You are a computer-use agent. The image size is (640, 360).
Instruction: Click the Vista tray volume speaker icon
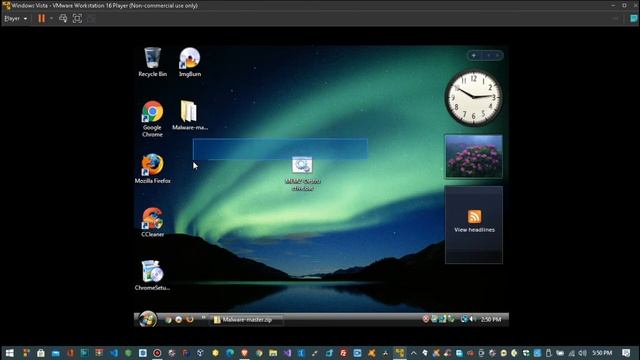[472, 319]
